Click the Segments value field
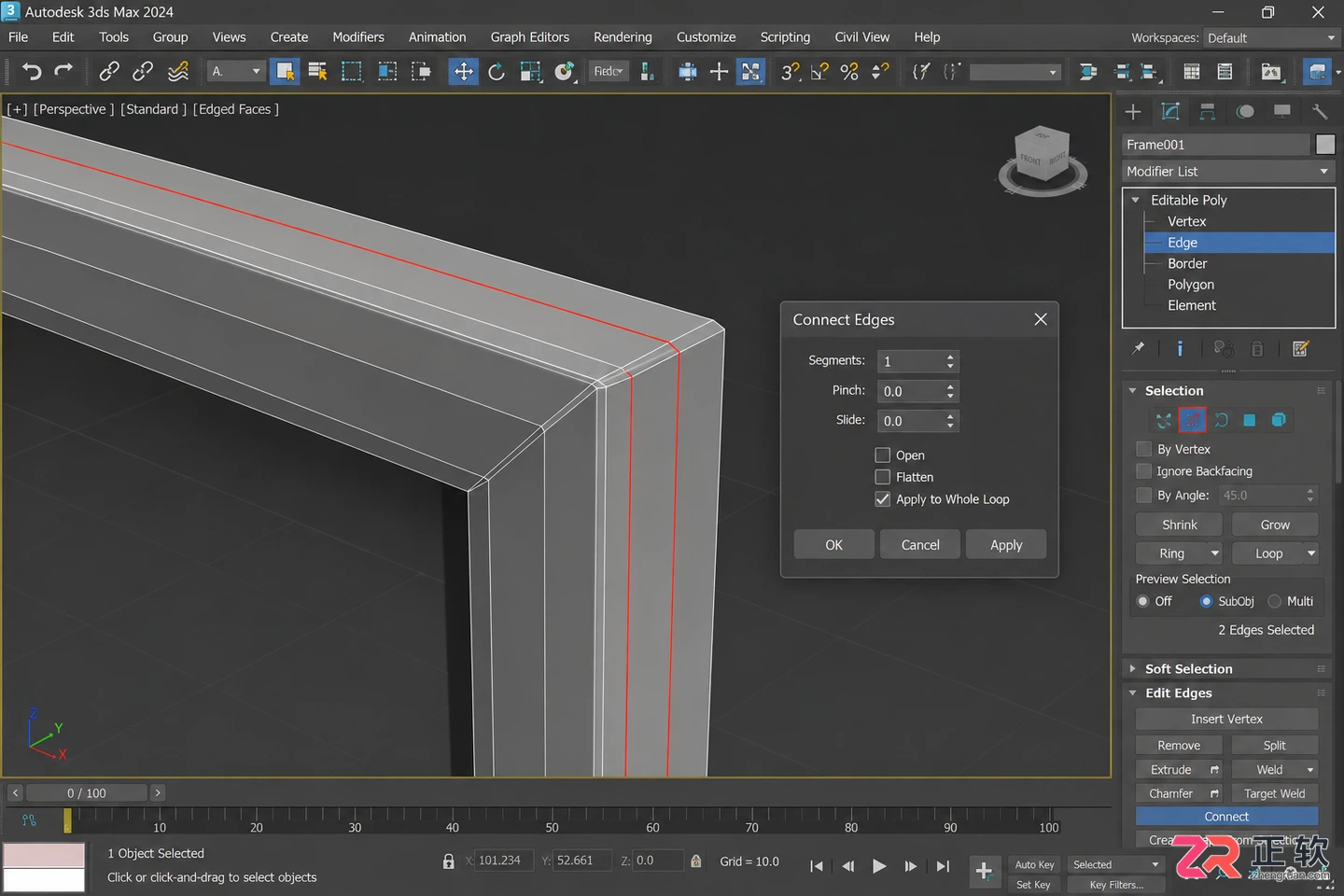The image size is (1344, 896). pyautogui.click(x=911, y=362)
